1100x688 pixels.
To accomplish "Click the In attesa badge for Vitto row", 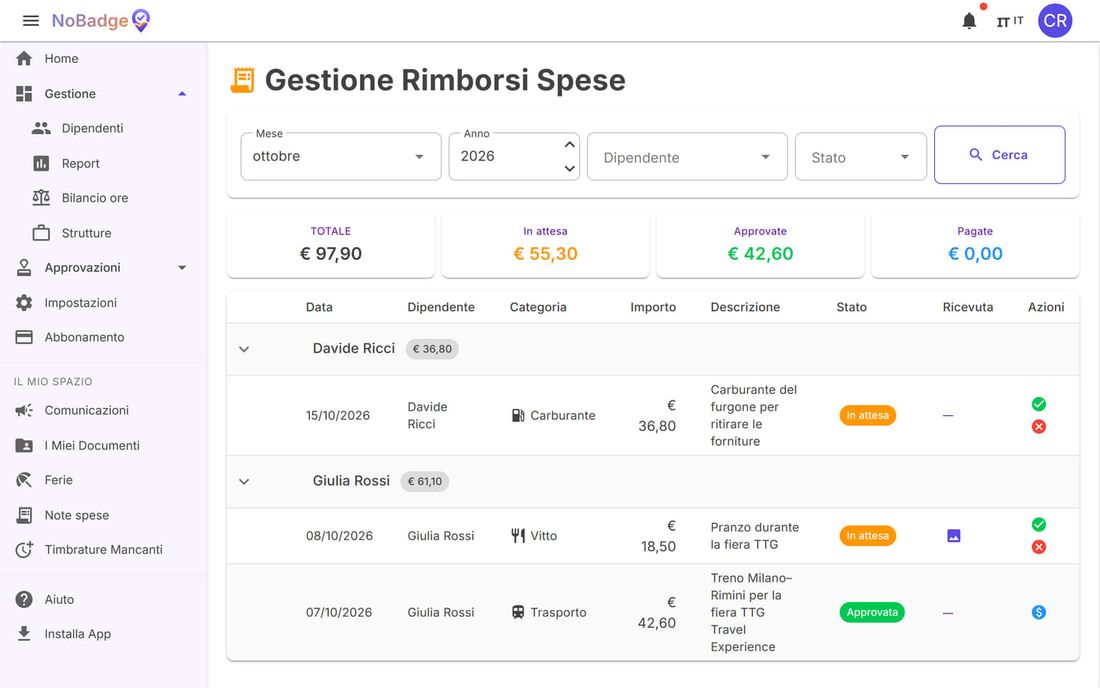I will pyautogui.click(x=868, y=536).
